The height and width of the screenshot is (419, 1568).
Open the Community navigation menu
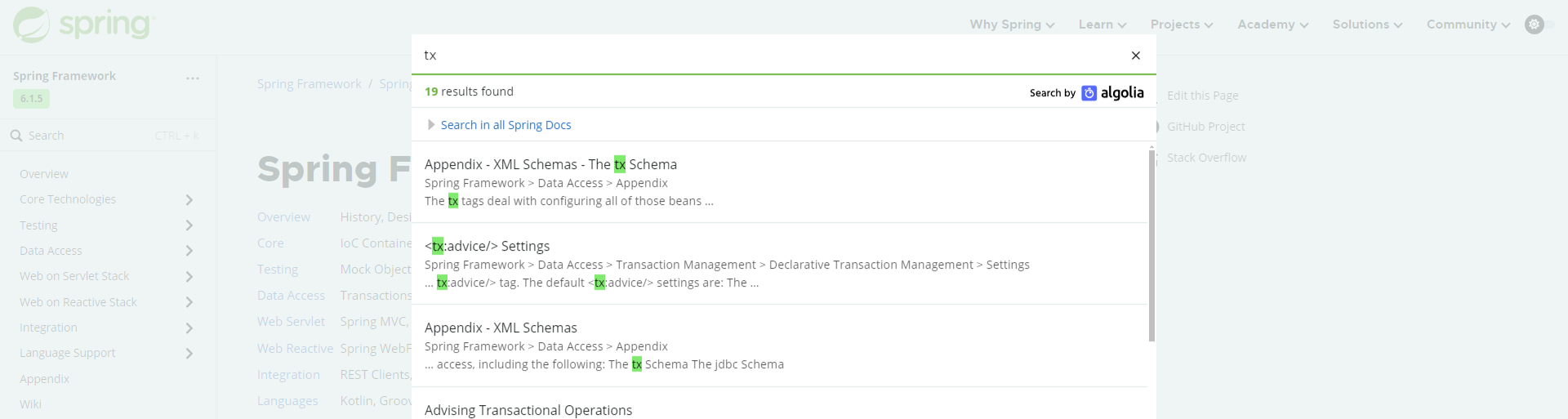pos(1468,25)
